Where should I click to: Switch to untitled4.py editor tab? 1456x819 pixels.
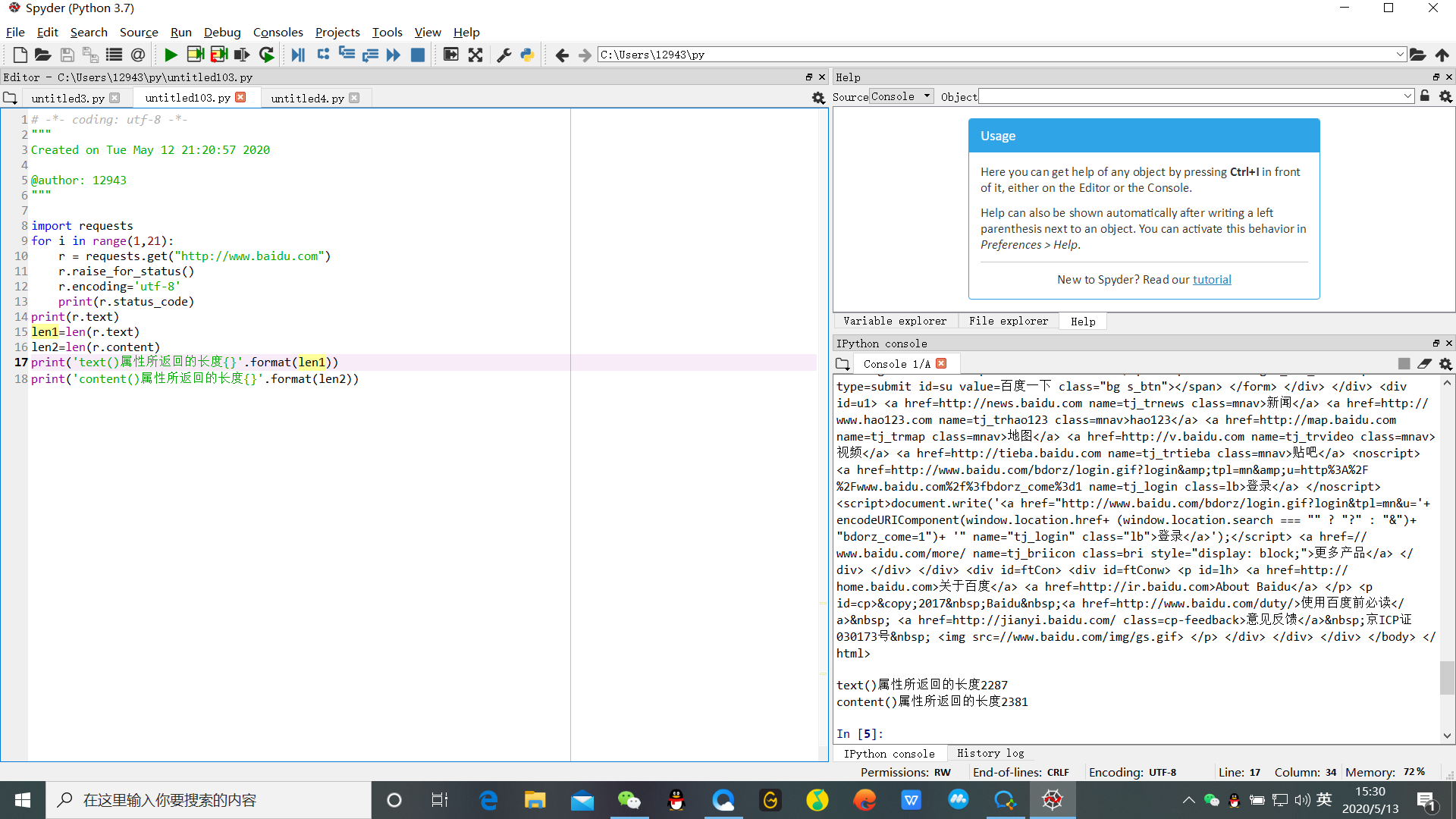pyautogui.click(x=307, y=98)
